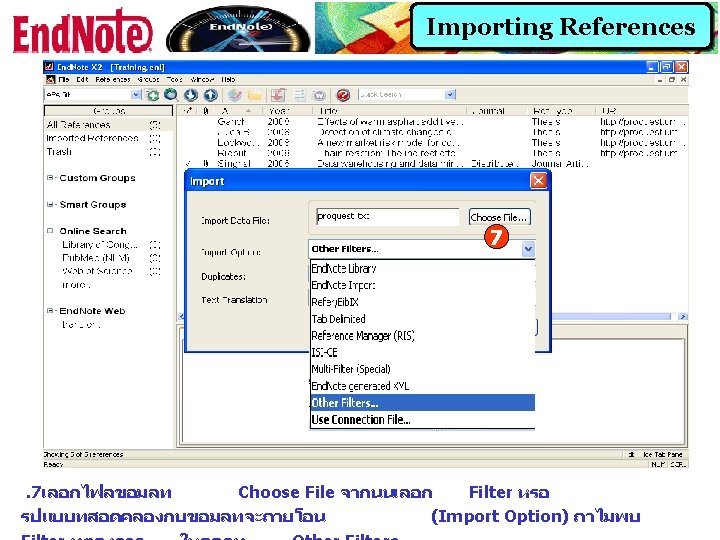This screenshot has width=720, height=540.
Task: Collapse the EndNote Web group section
Action: pos(50,311)
